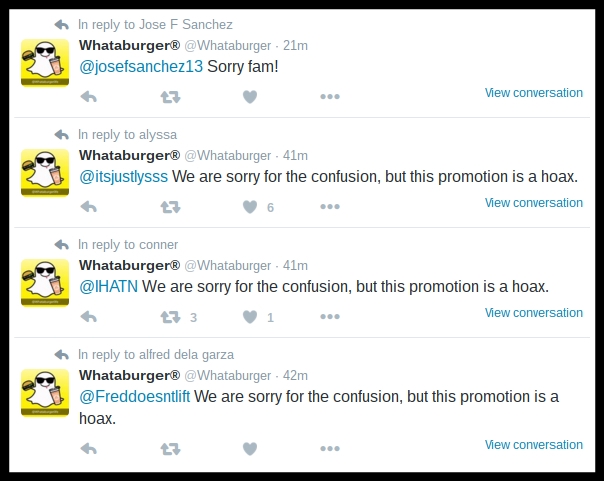The width and height of the screenshot is (604, 481).
Task: Open more options on the @itsjustlysss tweet
Action: (x=330, y=207)
